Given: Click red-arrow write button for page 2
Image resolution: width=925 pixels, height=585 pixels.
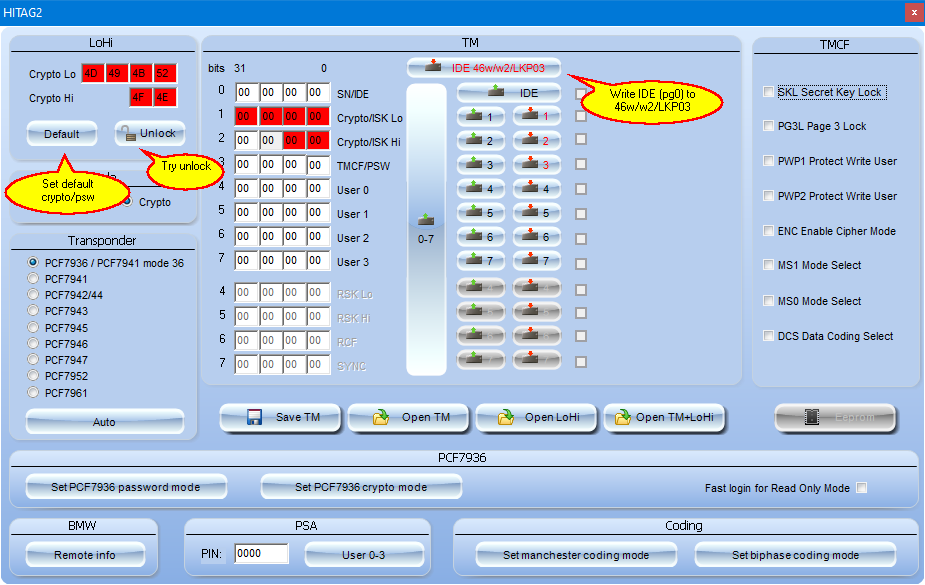Looking at the screenshot, I should tap(537, 141).
